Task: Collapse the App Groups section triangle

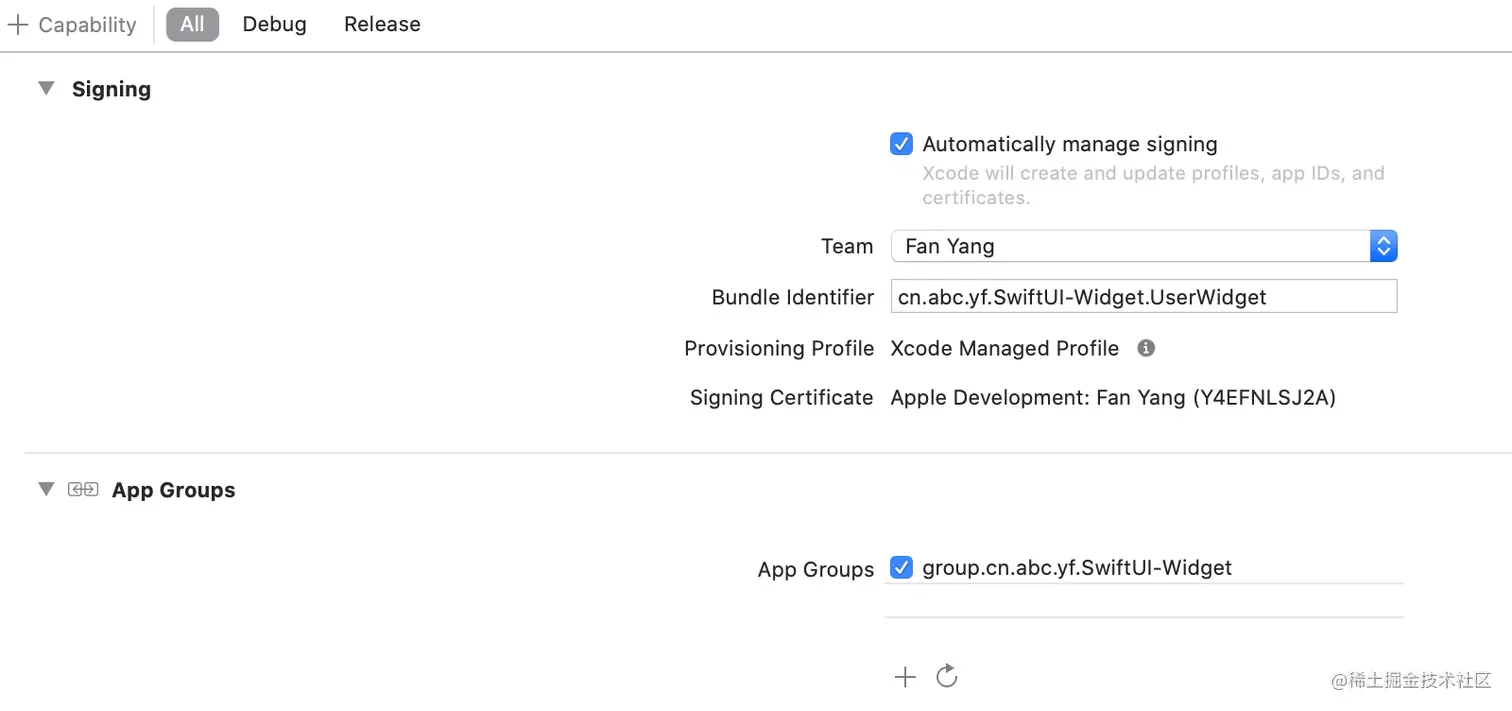Action: click(46, 490)
